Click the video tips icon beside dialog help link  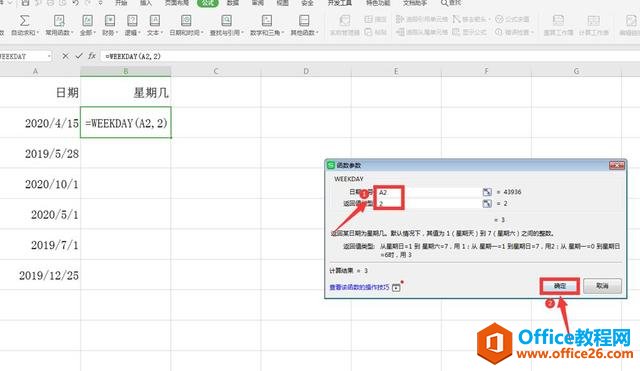click(396, 288)
